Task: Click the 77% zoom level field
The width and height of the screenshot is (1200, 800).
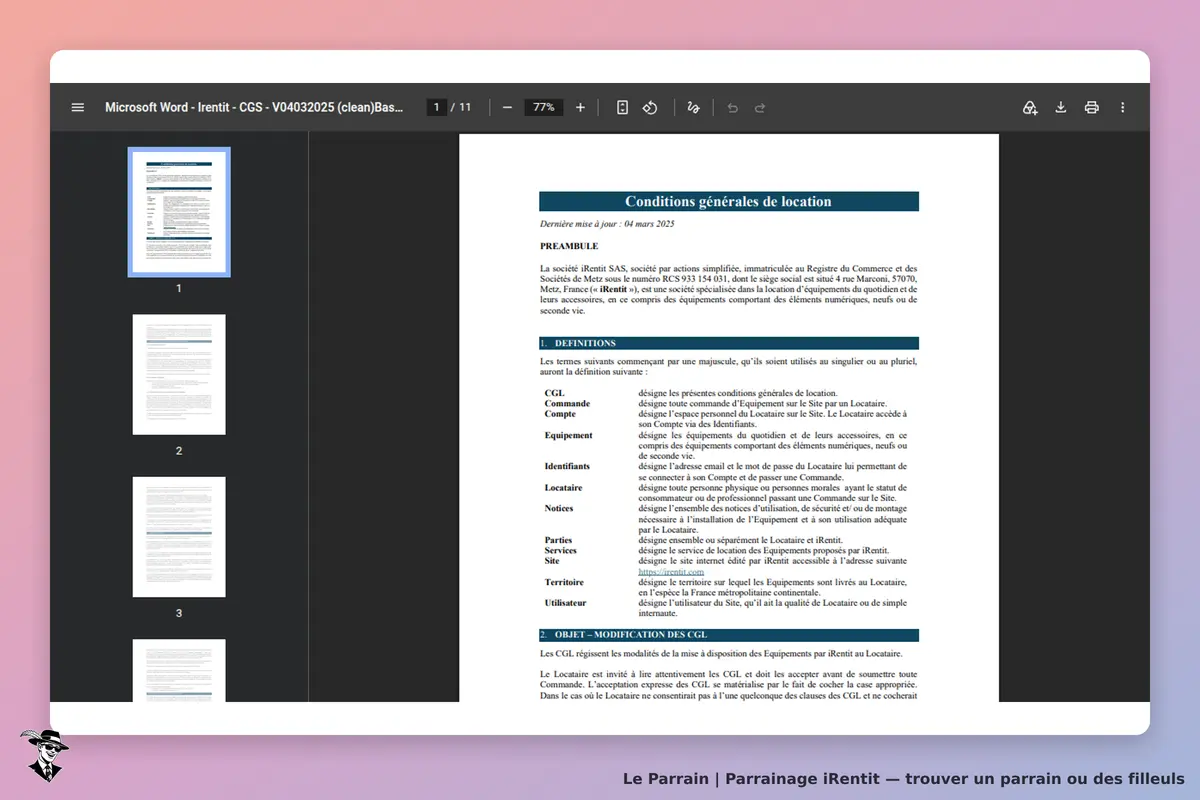Action: point(544,107)
